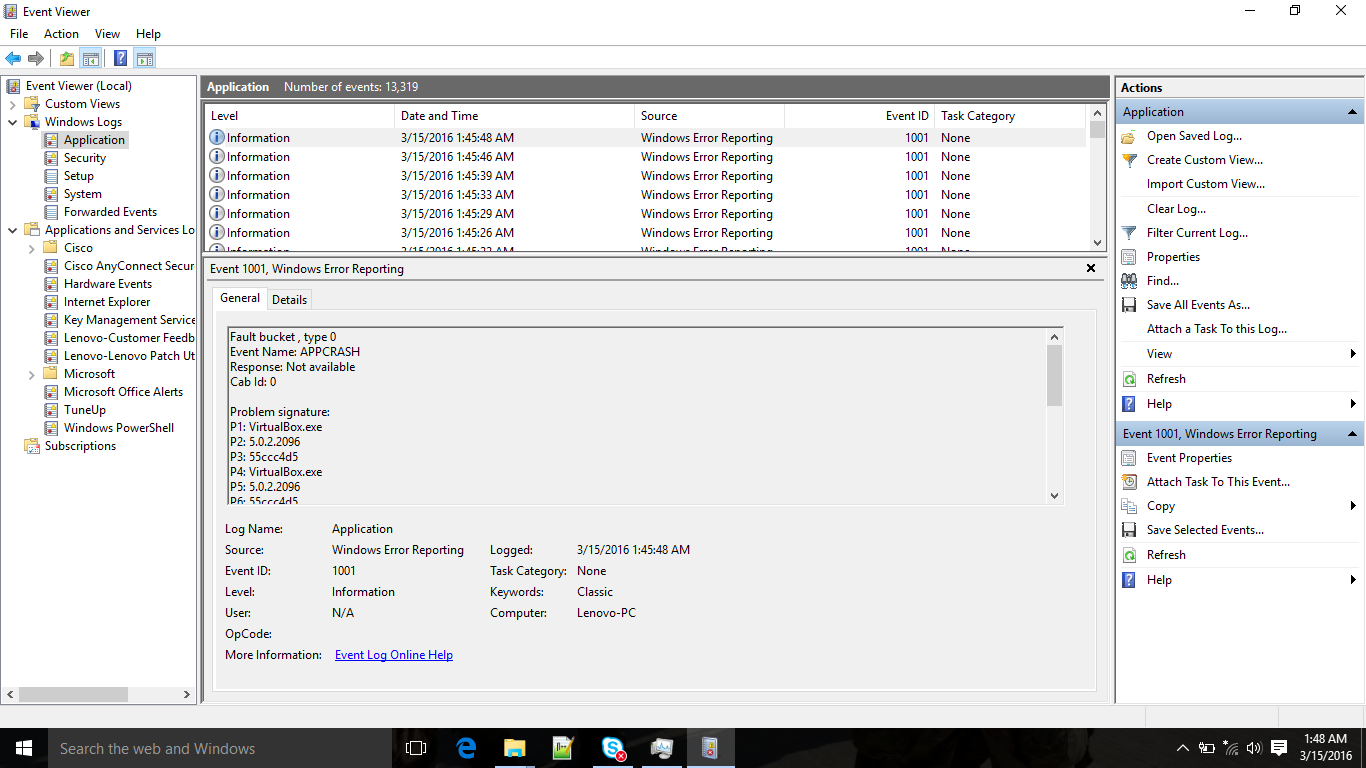Collapse the Windows Logs node
The width and height of the screenshot is (1366, 768).
point(12,122)
